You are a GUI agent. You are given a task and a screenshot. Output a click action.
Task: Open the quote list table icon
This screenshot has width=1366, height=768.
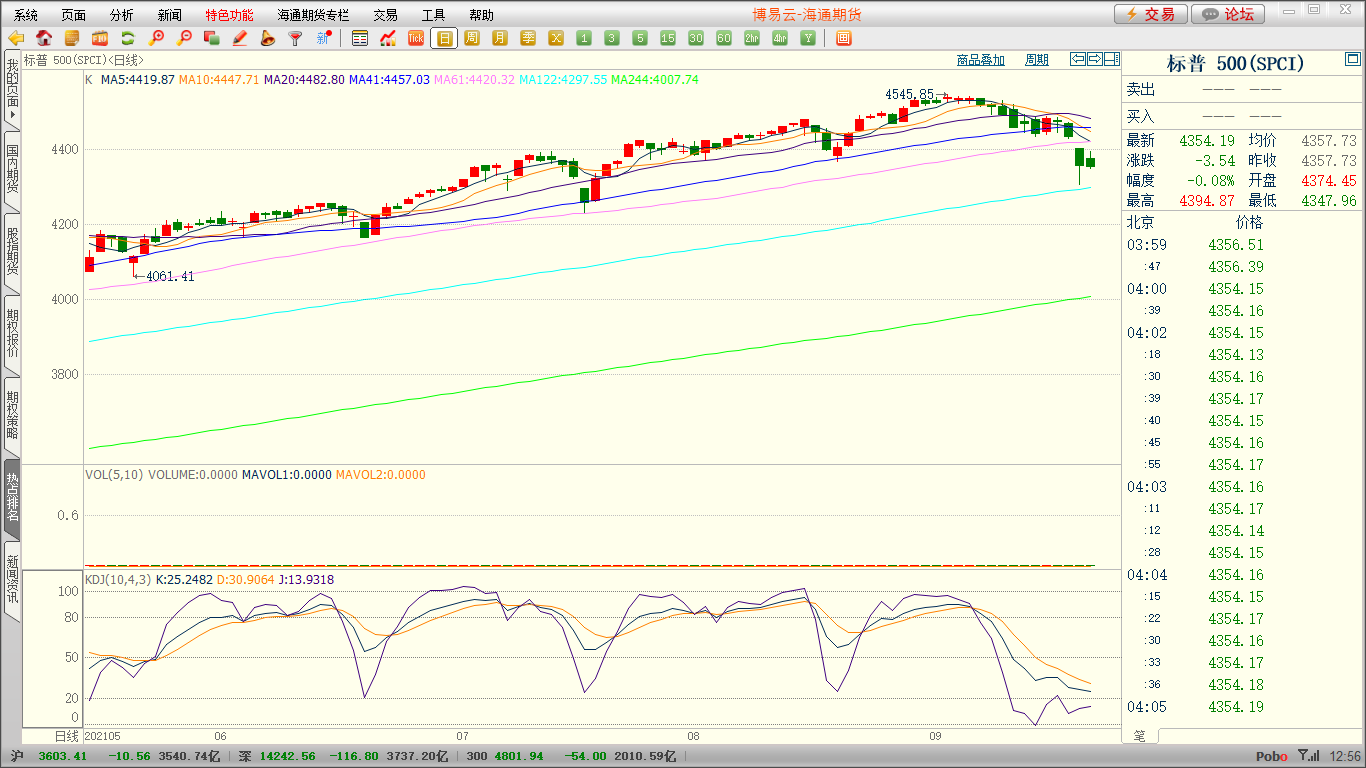click(360, 38)
